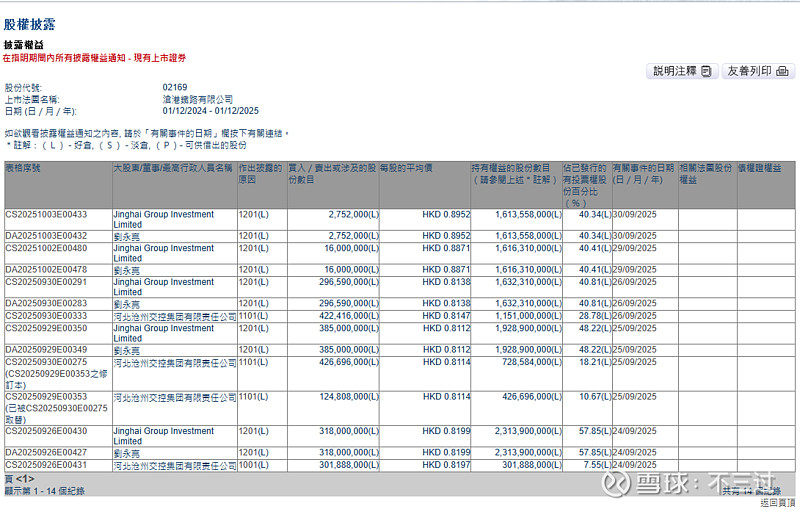This screenshot has height=509, width=800.
Task: Select stock code 02169
Action: click(x=175, y=87)
